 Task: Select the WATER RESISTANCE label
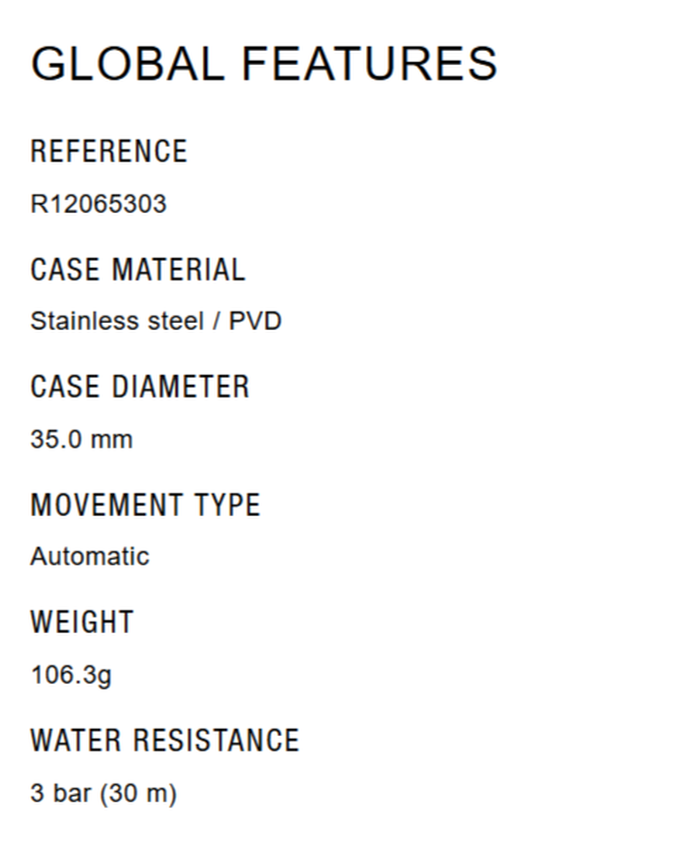(x=165, y=740)
